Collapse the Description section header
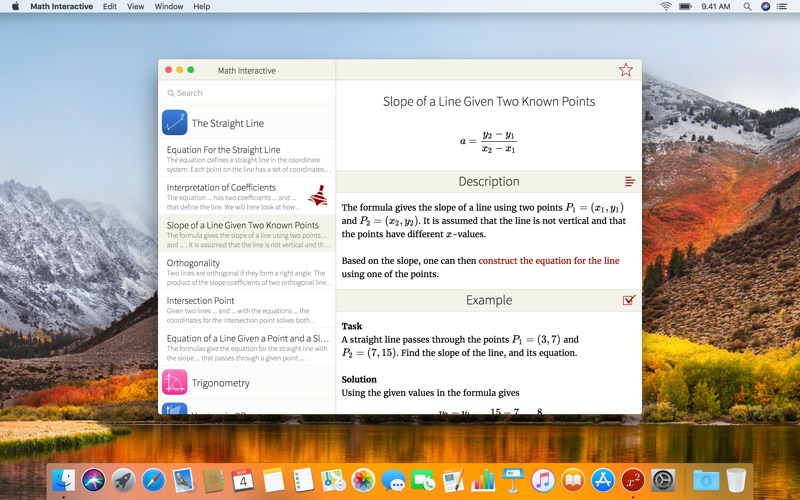This screenshot has width=800, height=500. pyautogui.click(x=489, y=181)
